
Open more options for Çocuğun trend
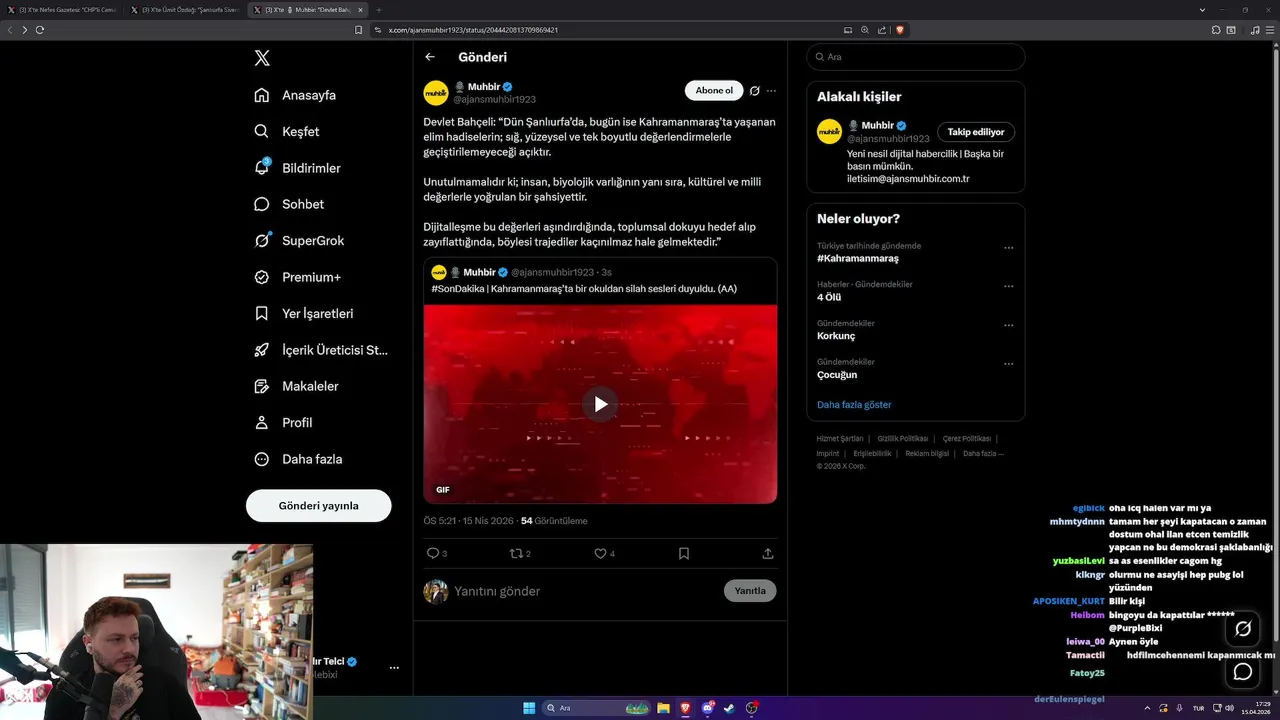pyautogui.click(x=1008, y=364)
